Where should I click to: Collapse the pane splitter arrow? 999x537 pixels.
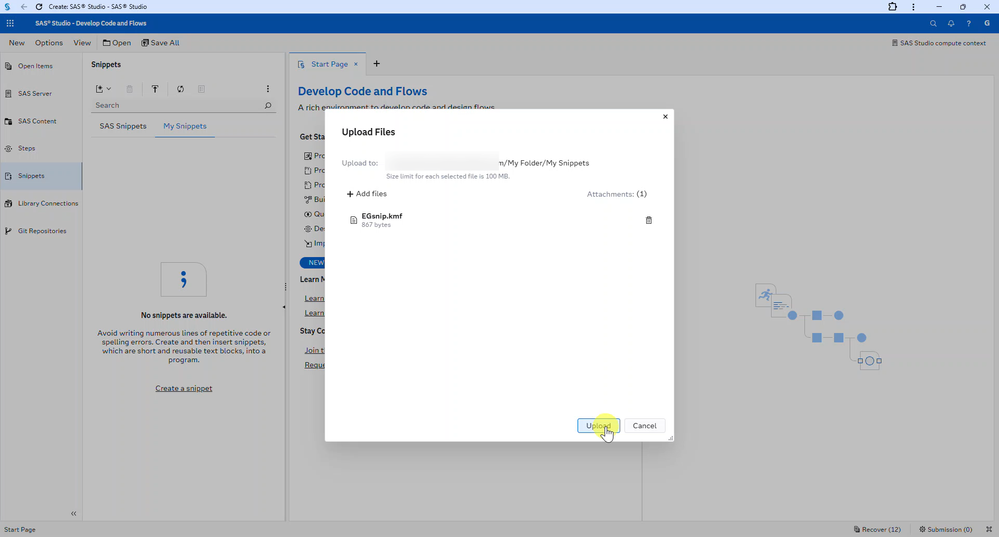point(284,307)
